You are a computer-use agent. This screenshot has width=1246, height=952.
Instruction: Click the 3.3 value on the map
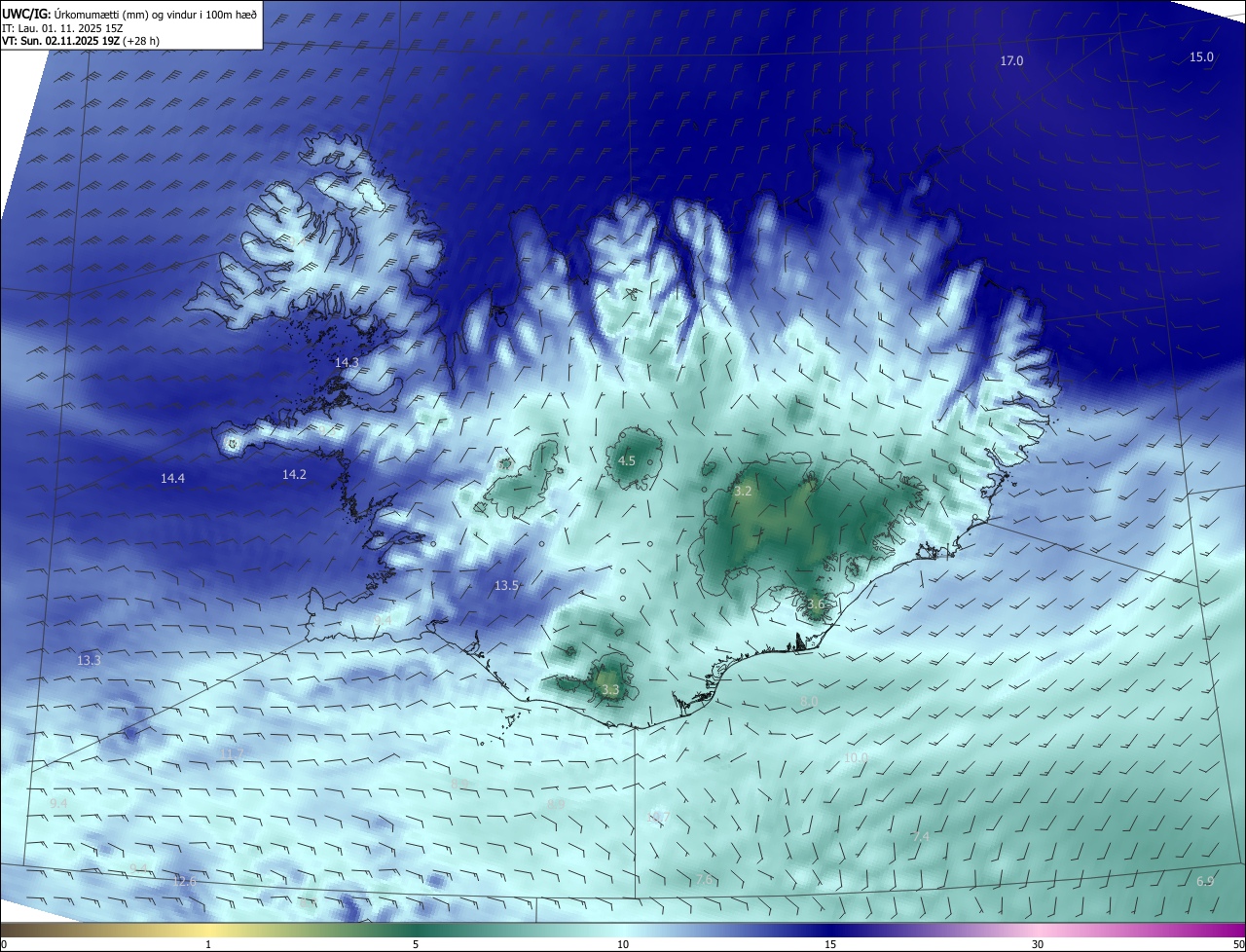point(610,690)
